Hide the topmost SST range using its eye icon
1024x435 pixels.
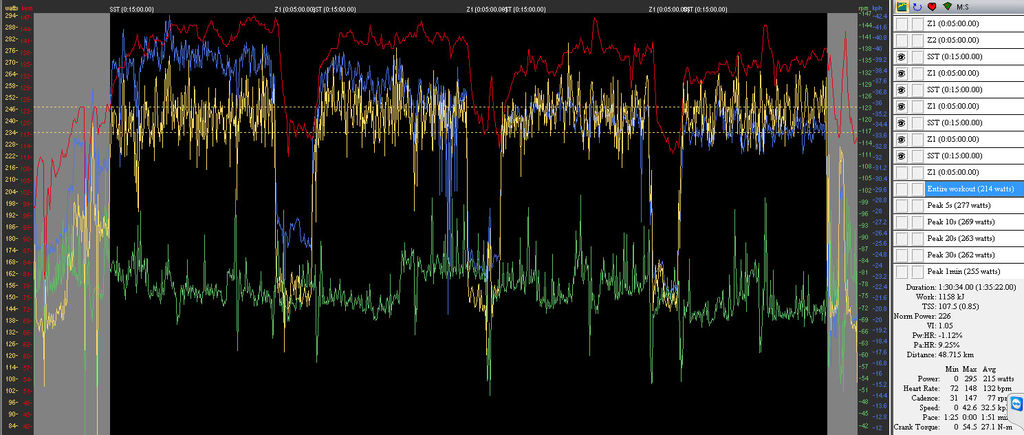[902, 57]
